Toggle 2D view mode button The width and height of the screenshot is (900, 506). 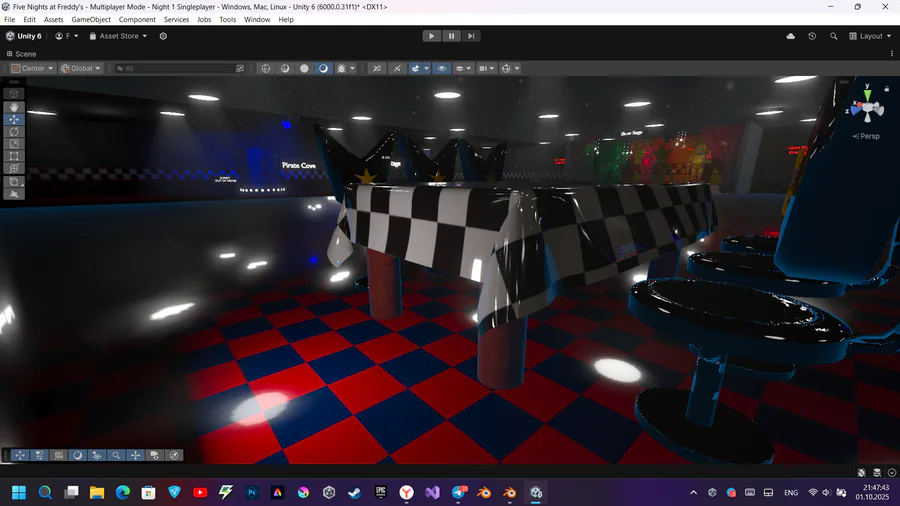[377, 68]
